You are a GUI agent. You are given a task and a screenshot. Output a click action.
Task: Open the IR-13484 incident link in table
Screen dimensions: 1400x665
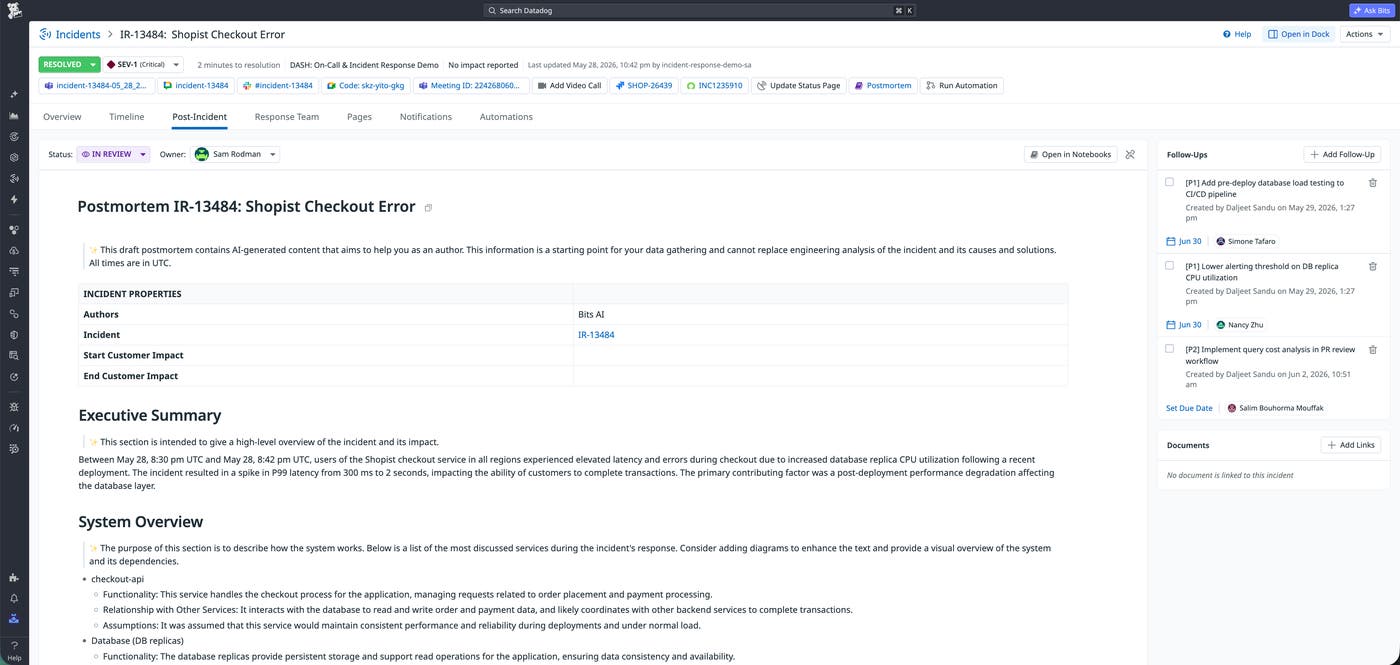tap(596, 335)
